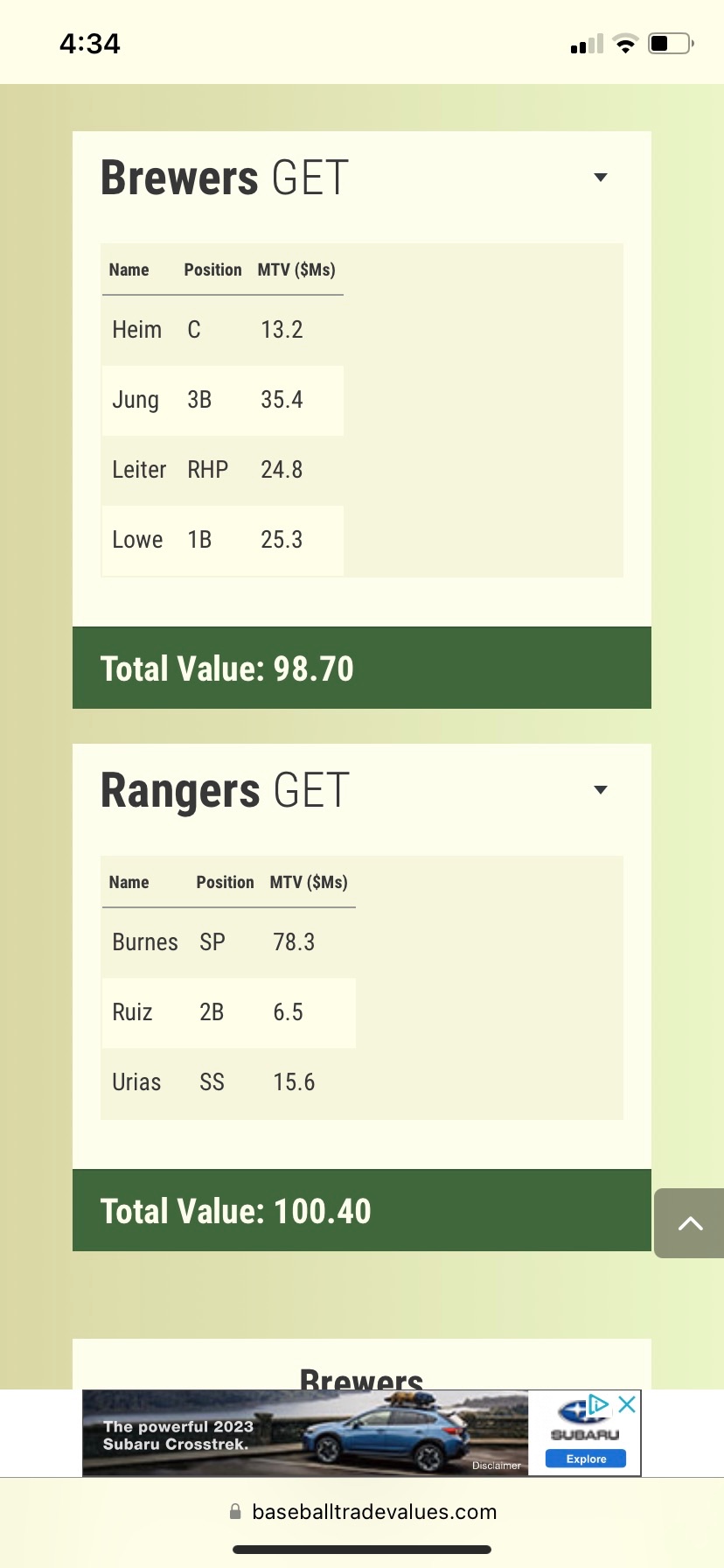Sort Rangers table by Position header
724x1568 pixels.
pyautogui.click(x=225, y=883)
